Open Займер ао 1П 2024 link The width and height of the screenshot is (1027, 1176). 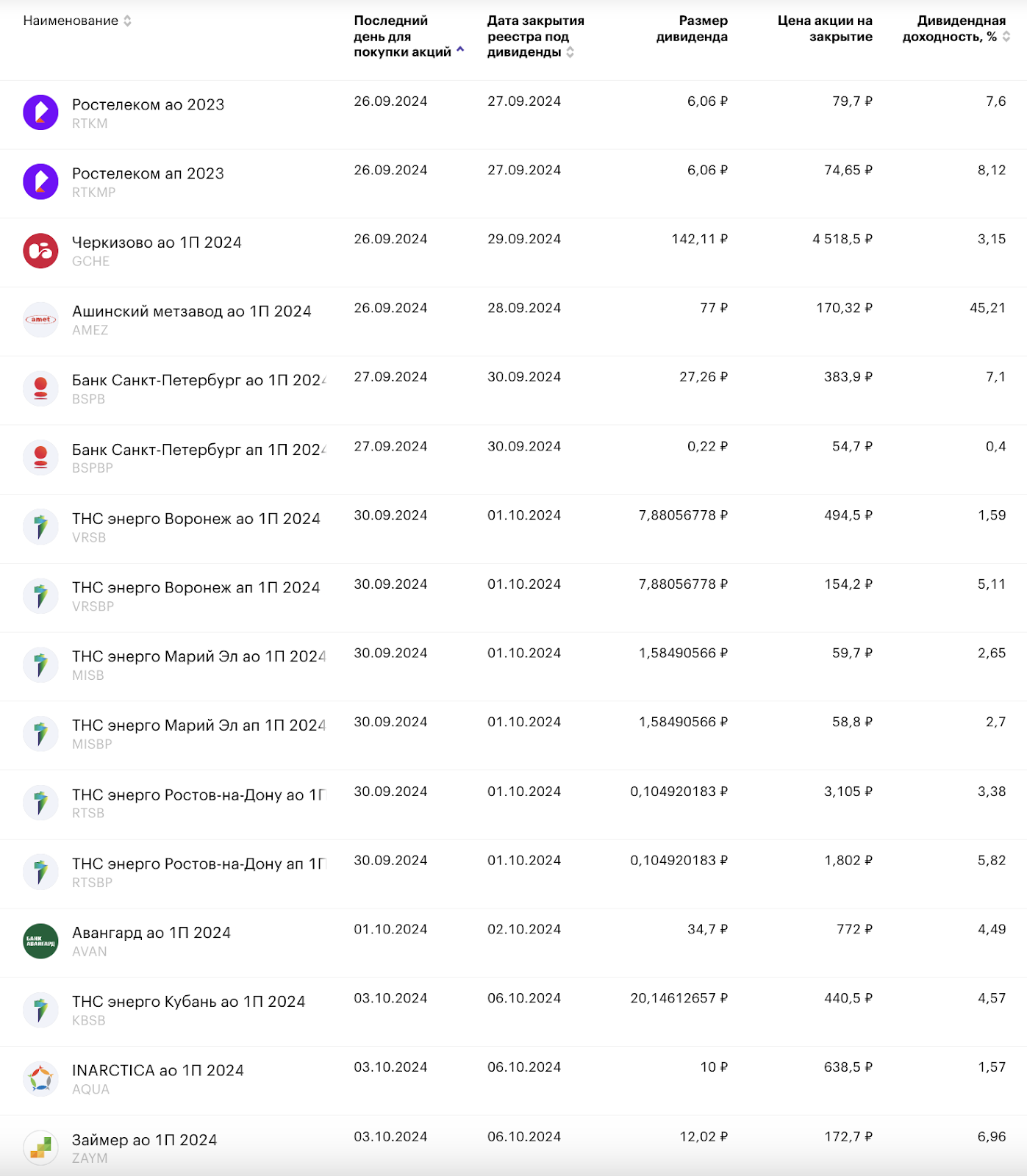coord(145,1140)
